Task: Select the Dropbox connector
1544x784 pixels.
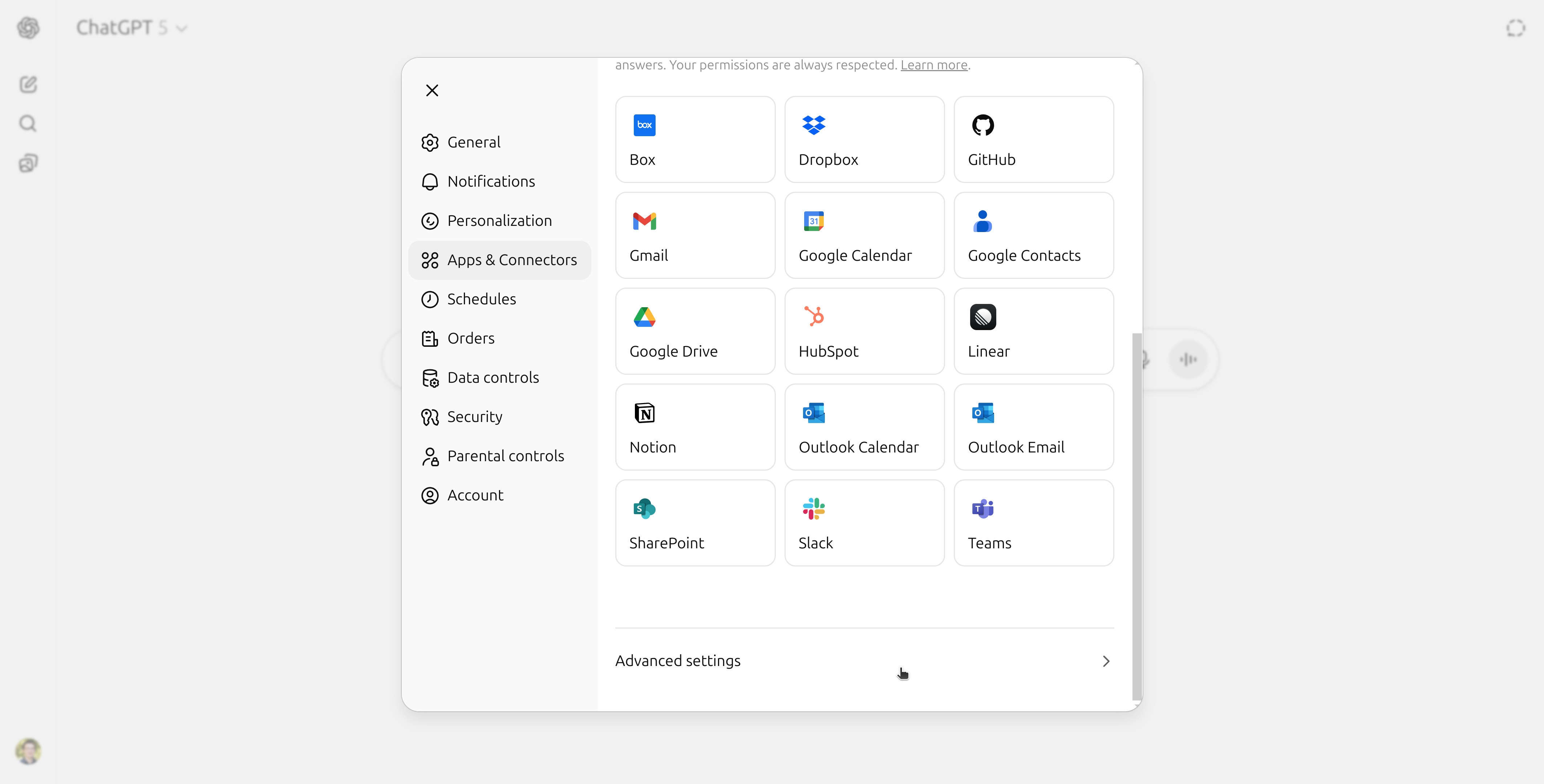Action: point(864,139)
